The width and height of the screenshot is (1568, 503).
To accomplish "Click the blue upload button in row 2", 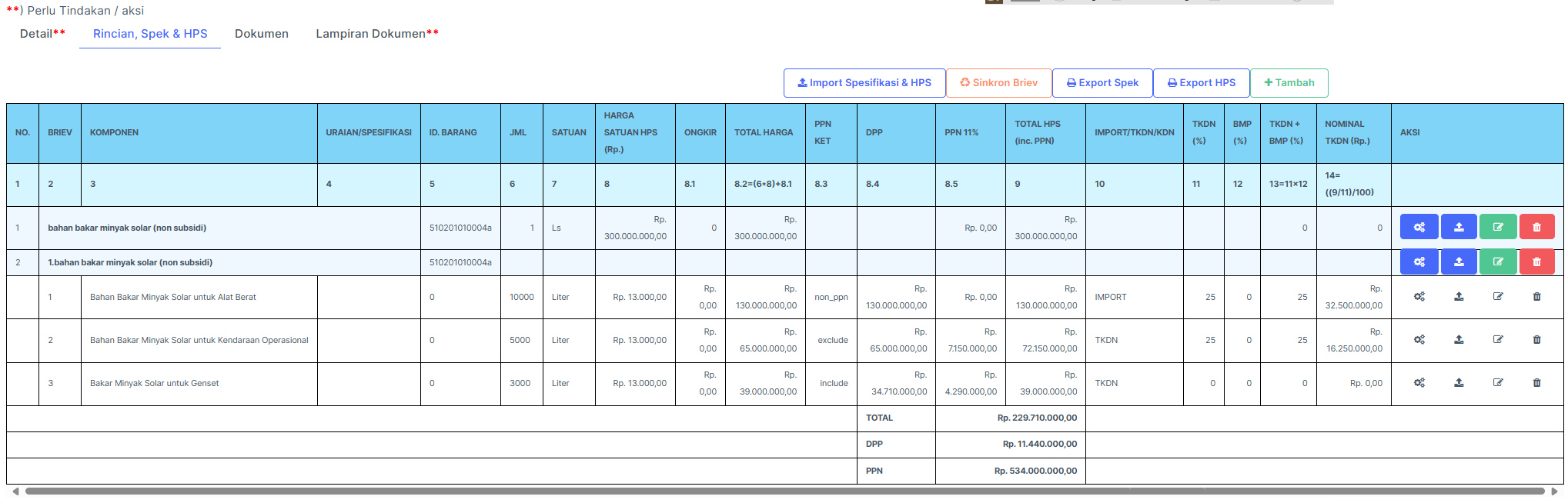I will click(x=1458, y=262).
